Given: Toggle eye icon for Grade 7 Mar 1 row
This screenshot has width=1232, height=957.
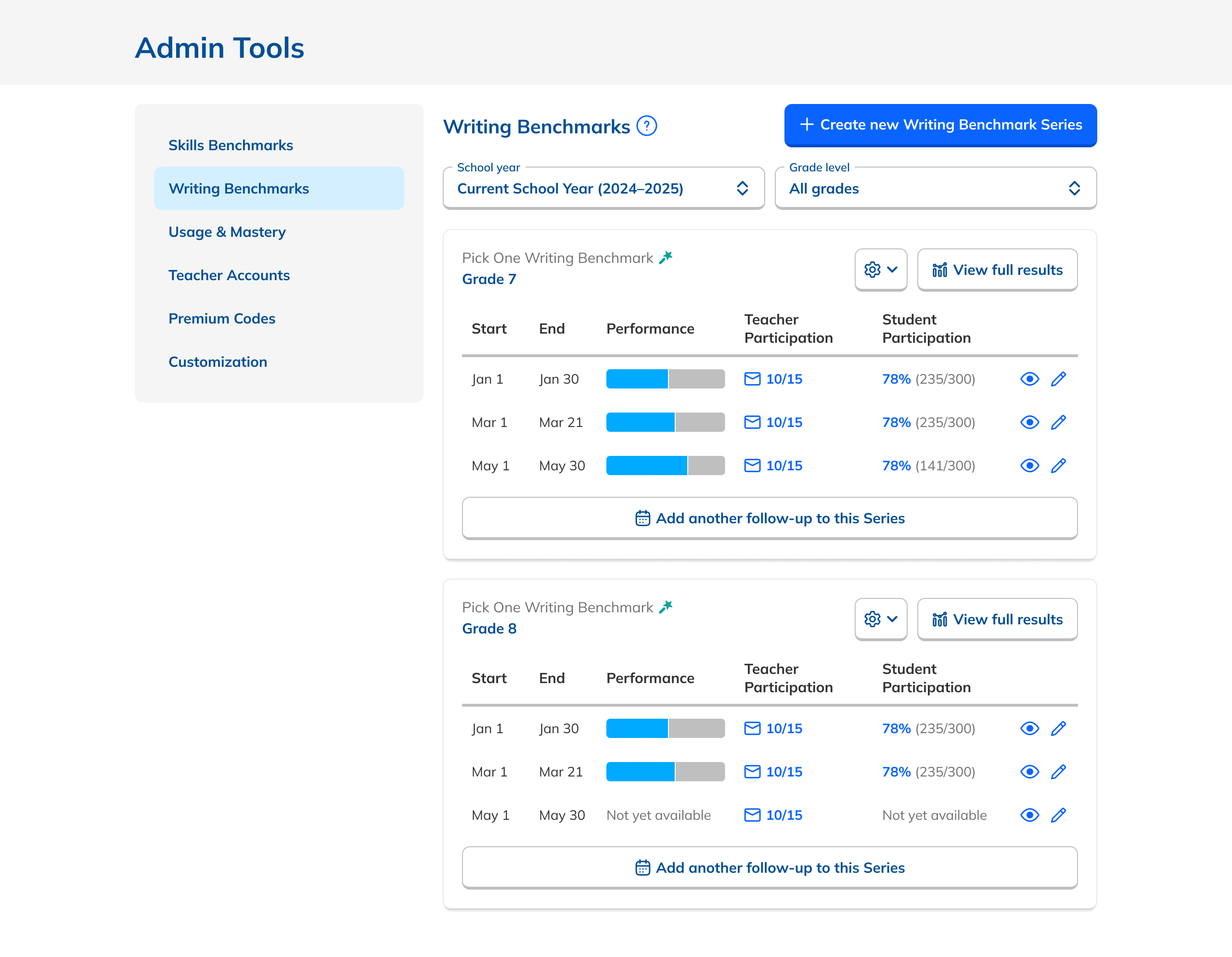Looking at the screenshot, I should click(x=1029, y=422).
